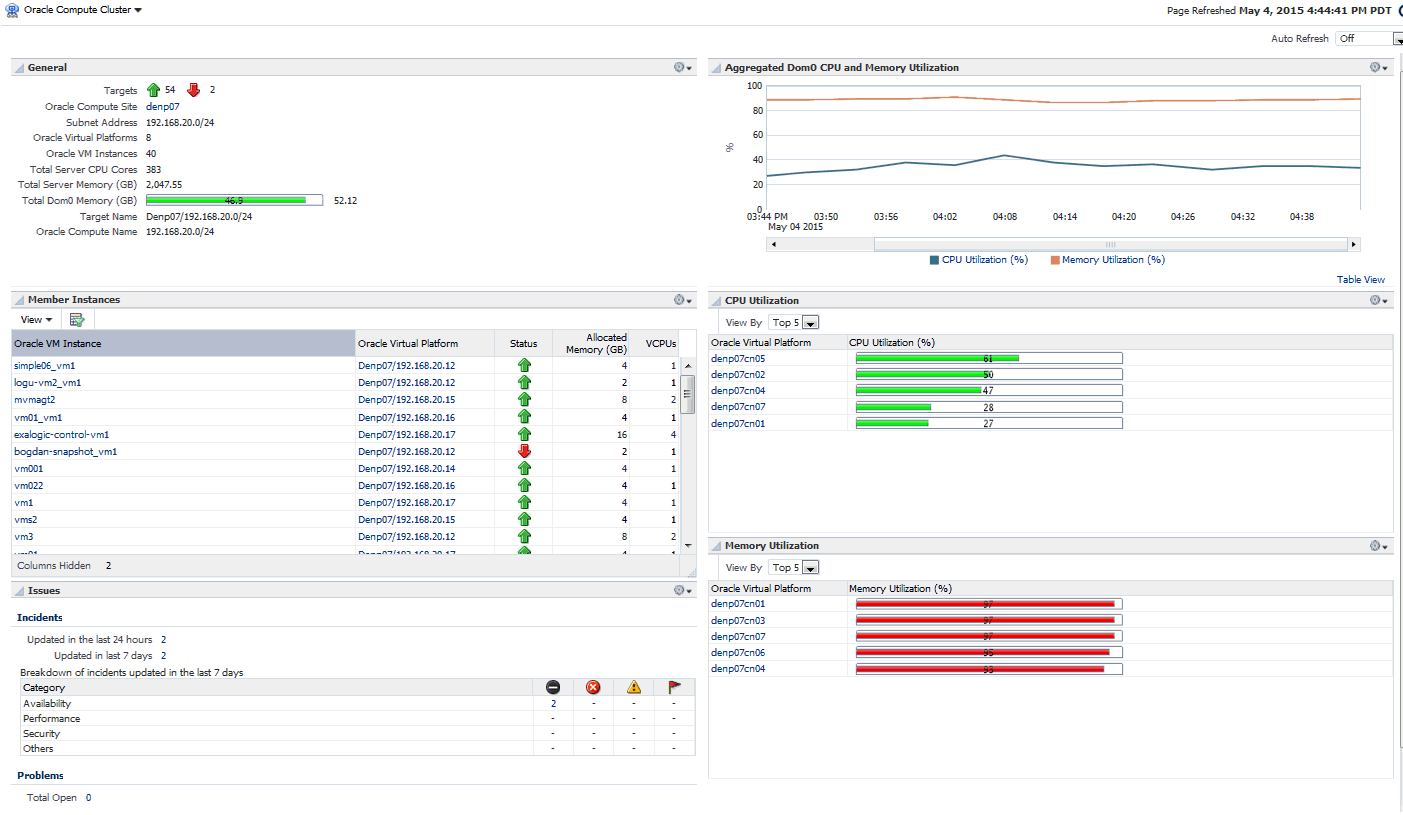Collapse the General panel

(x=19, y=67)
